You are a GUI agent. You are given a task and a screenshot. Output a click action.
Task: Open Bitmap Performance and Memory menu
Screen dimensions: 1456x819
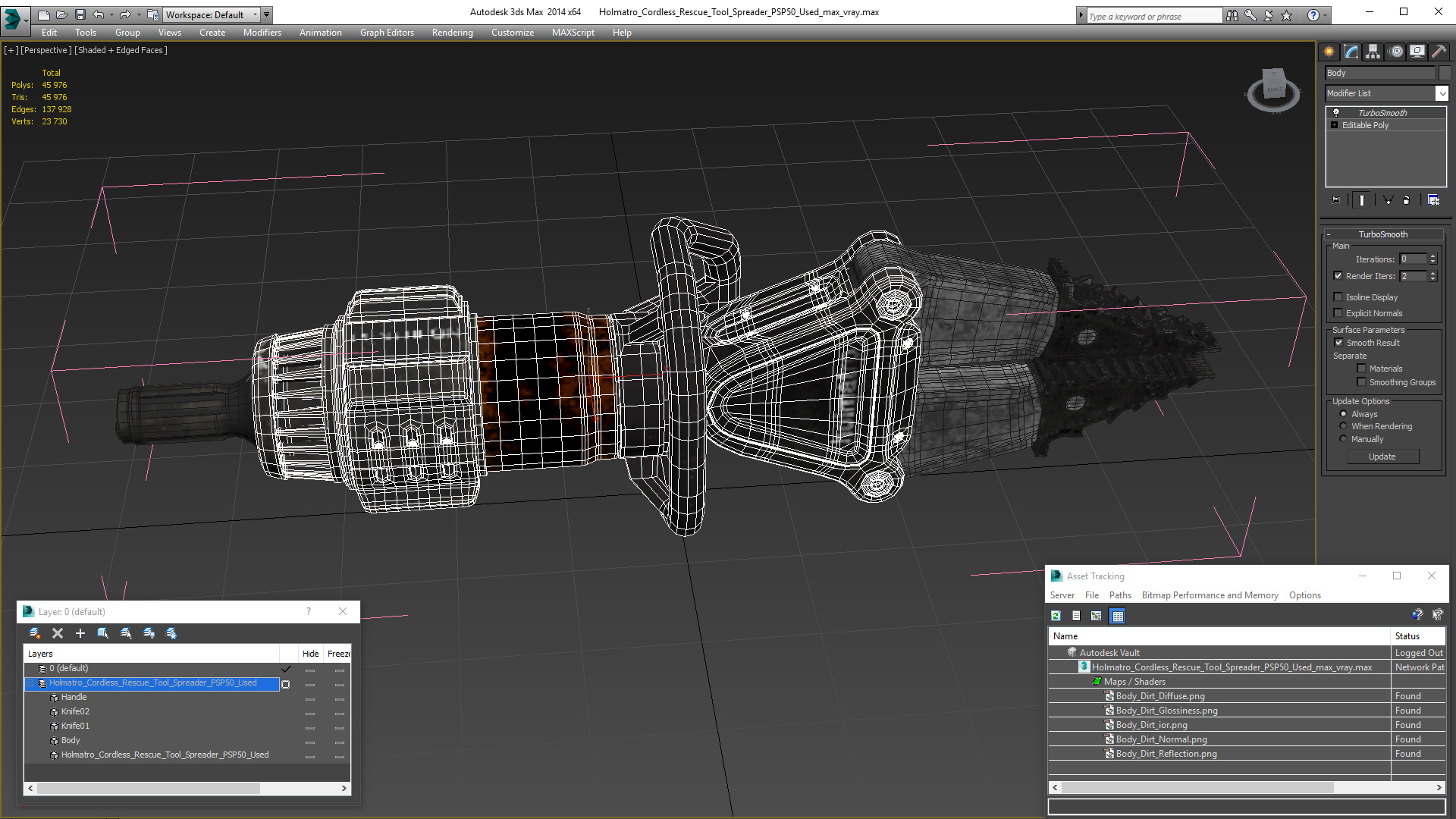click(1210, 595)
